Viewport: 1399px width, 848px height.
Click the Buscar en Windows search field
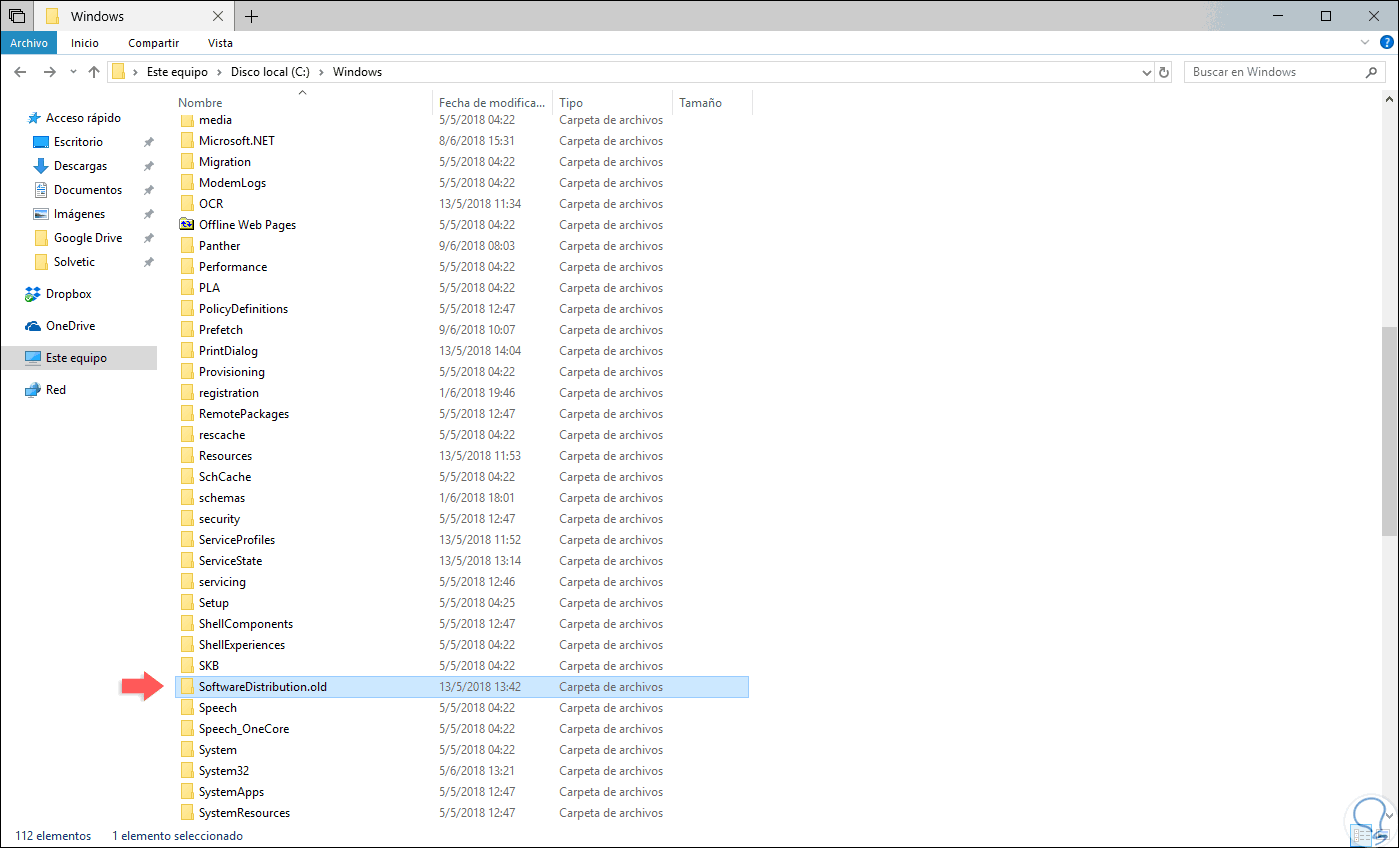(1273, 72)
